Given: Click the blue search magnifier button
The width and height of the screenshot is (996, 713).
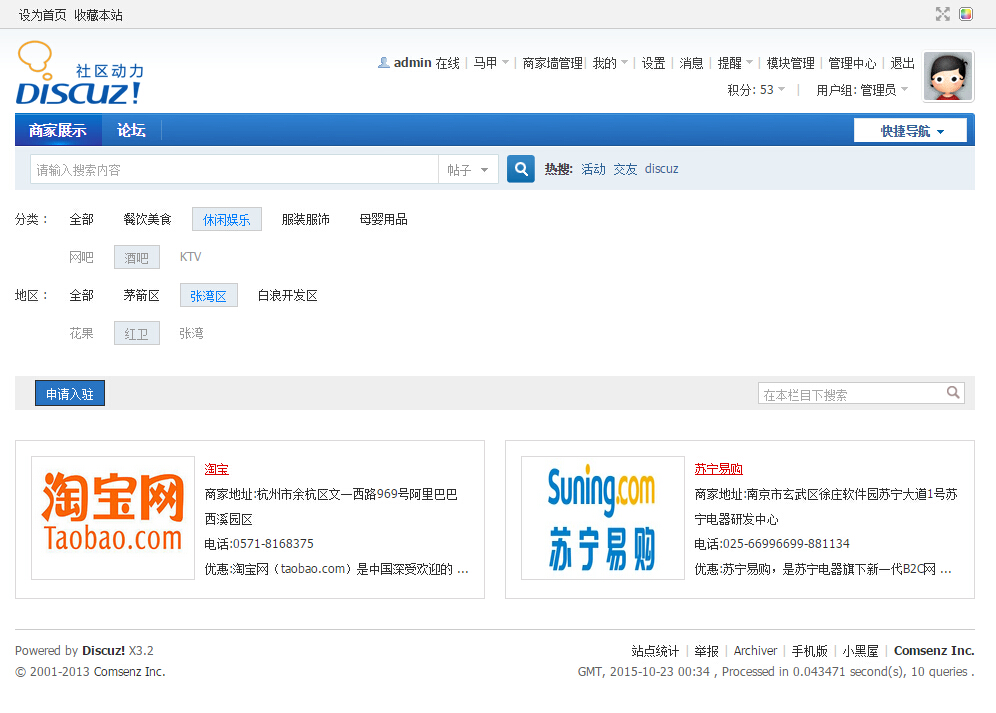Looking at the screenshot, I should tap(520, 169).
